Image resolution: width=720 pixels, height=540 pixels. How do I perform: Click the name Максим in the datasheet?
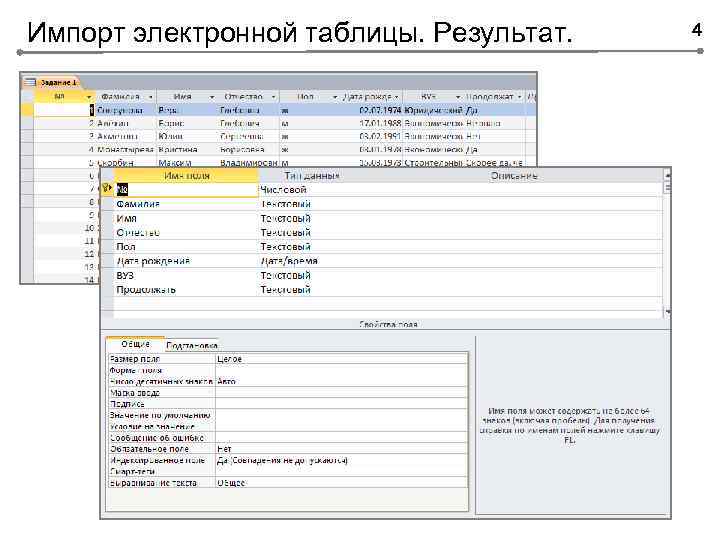point(175,163)
